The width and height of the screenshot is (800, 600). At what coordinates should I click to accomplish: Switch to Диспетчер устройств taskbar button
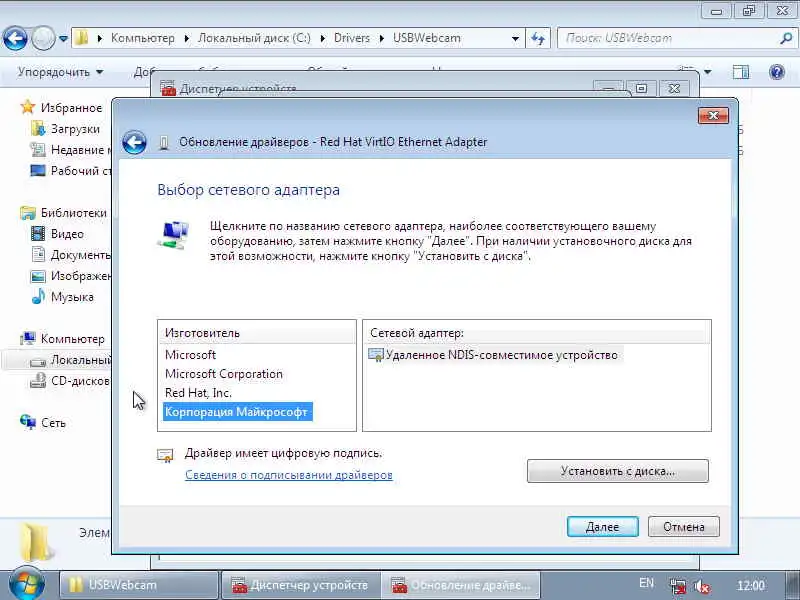[x=300, y=585]
